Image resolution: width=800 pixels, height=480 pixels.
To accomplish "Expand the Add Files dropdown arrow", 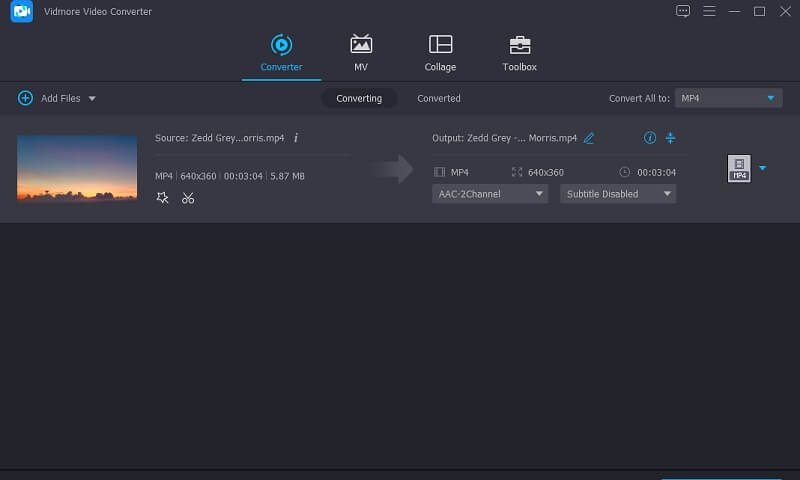I will [x=92, y=99].
